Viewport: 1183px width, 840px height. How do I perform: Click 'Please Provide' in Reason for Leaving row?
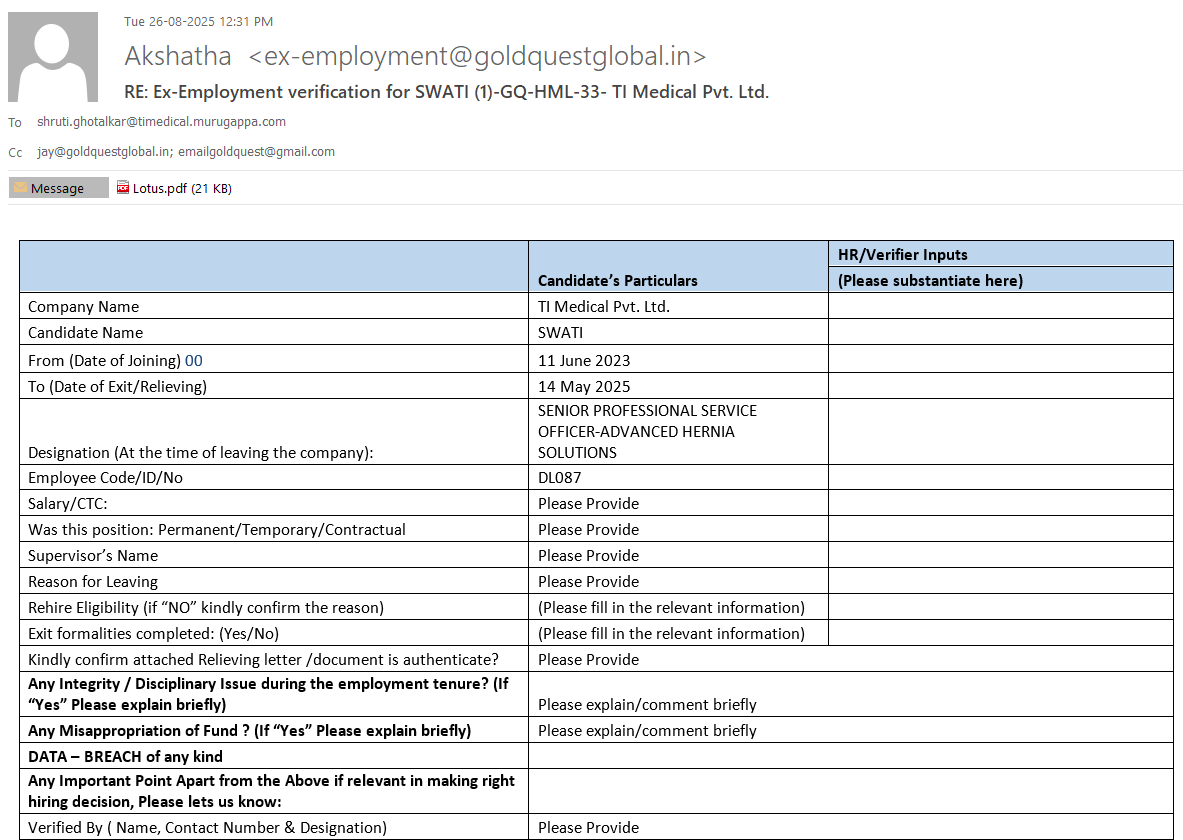click(588, 582)
